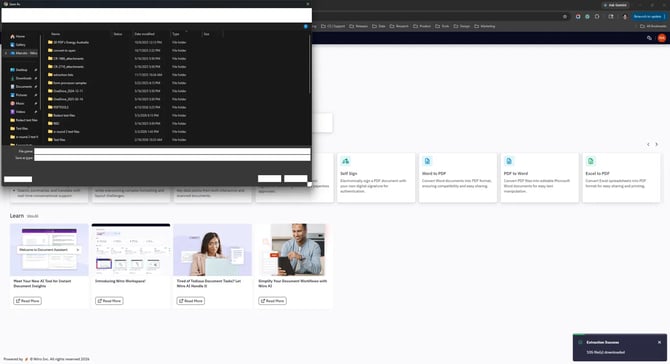Image resolution: width=670 pixels, height=364 pixels.
Task: Click the Save As file list scrollbar
Action: tap(310, 64)
